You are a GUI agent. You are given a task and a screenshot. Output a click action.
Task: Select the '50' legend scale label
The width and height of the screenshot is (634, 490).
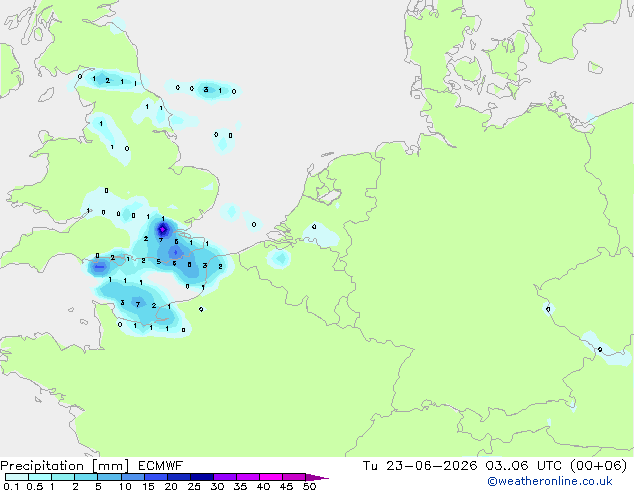click(x=310, y=486)
